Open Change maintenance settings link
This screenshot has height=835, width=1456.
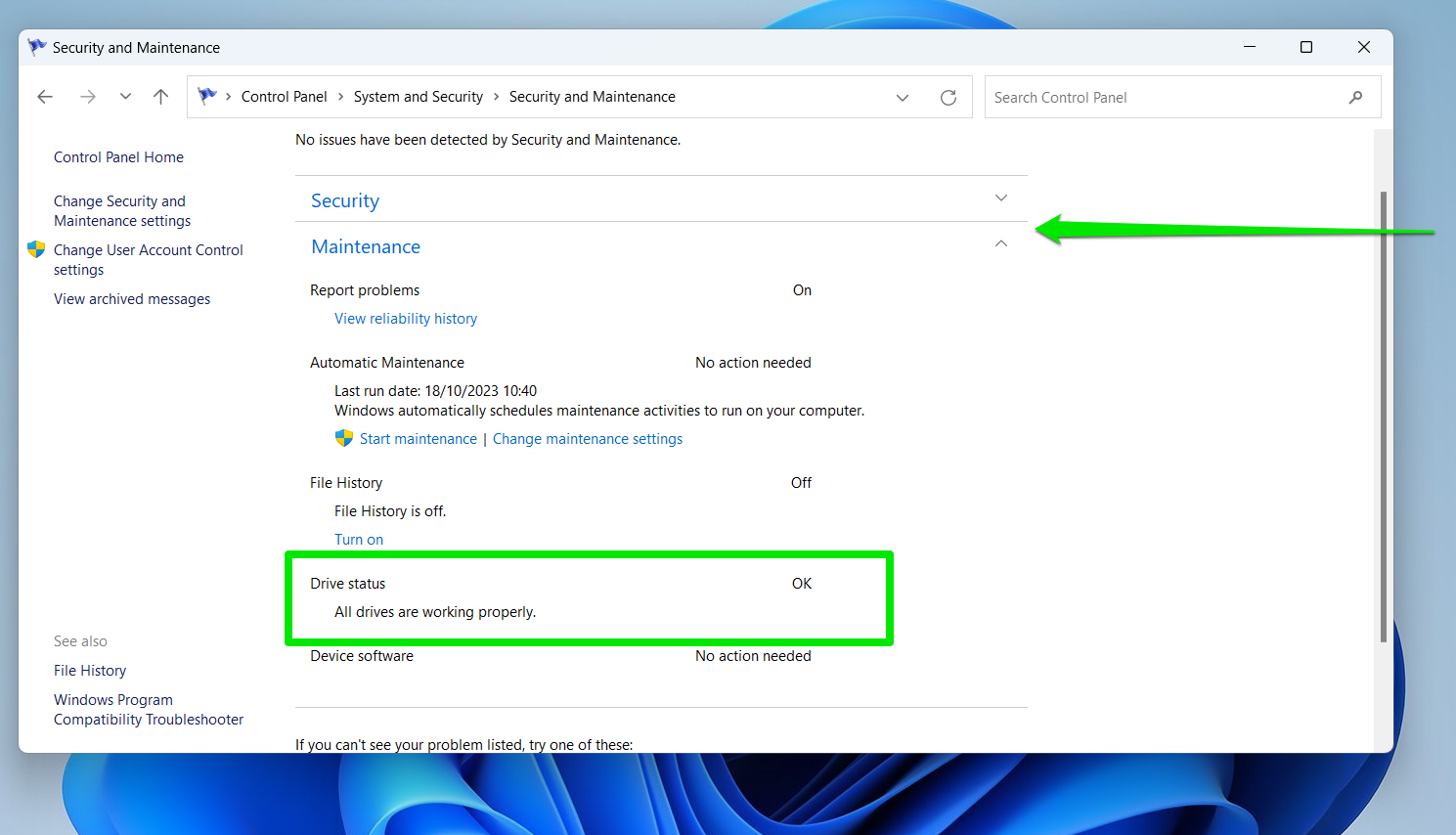point(588,439)
